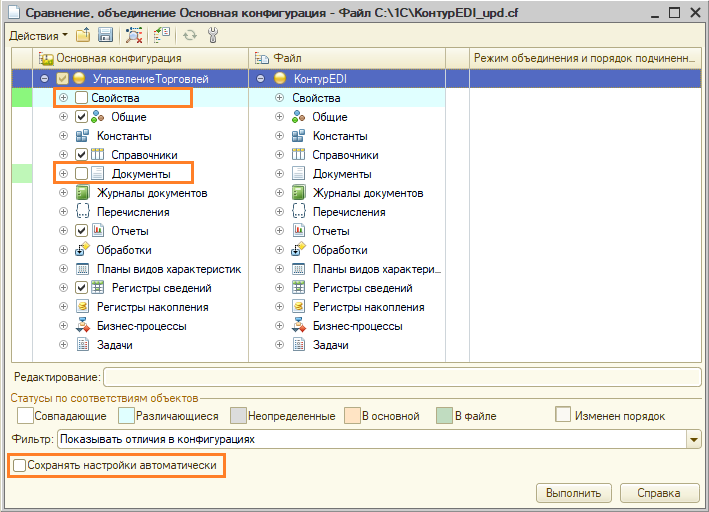The width and height of the screenshot is (709, 512).
Task: Click the КонтурEDI yellow sphere icon
Action: click(280, 78)
